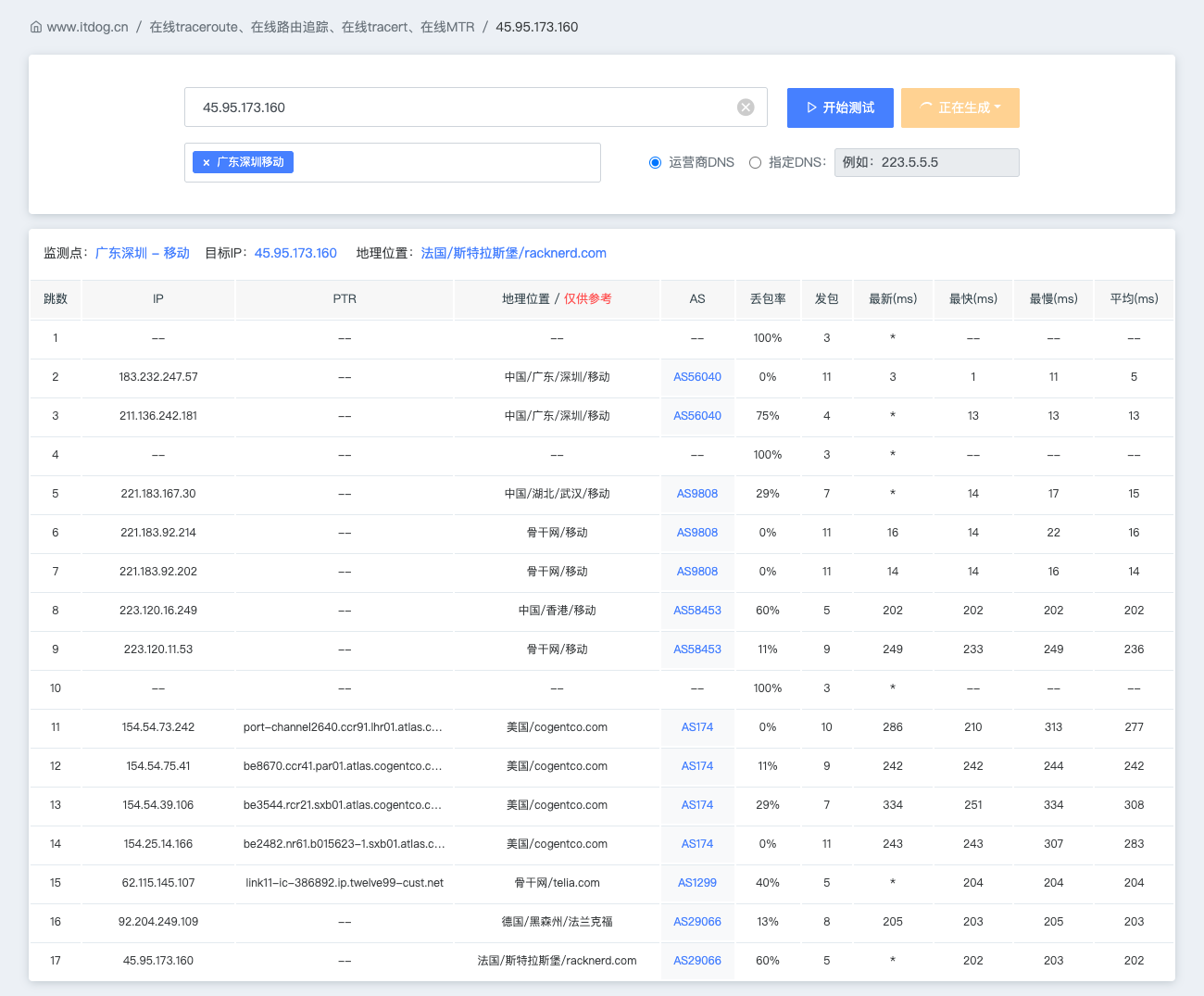This screenshot has height=996, width=1204.
Task: Focus the custom DNS field 例如：223.5.5.5
Action: pyautogui.click(x=927, y=162)
